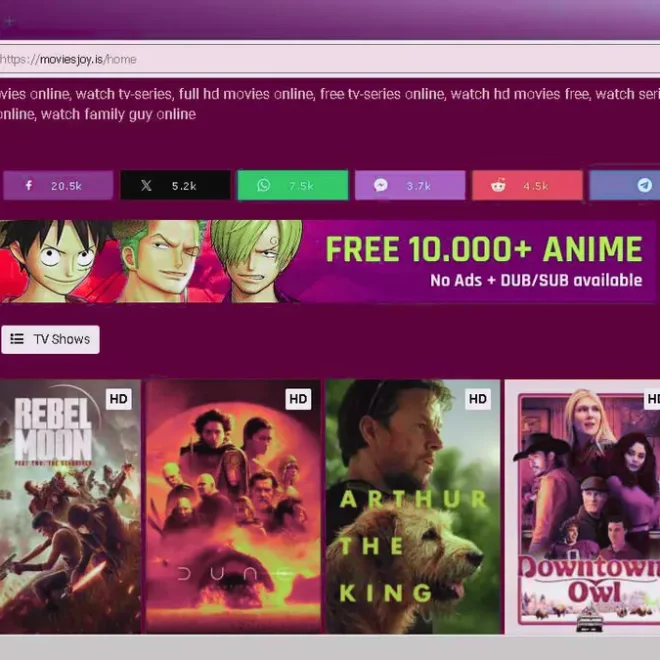Click the HD badge on Dune poster
The image size is (660, 660).
(298, 399)
